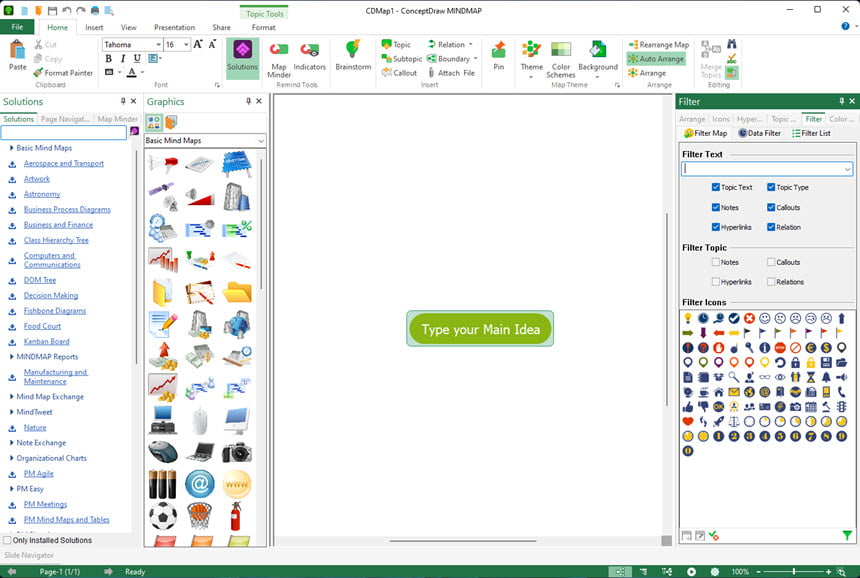
Task: Click the zoom slider handle
Action: 794,571
